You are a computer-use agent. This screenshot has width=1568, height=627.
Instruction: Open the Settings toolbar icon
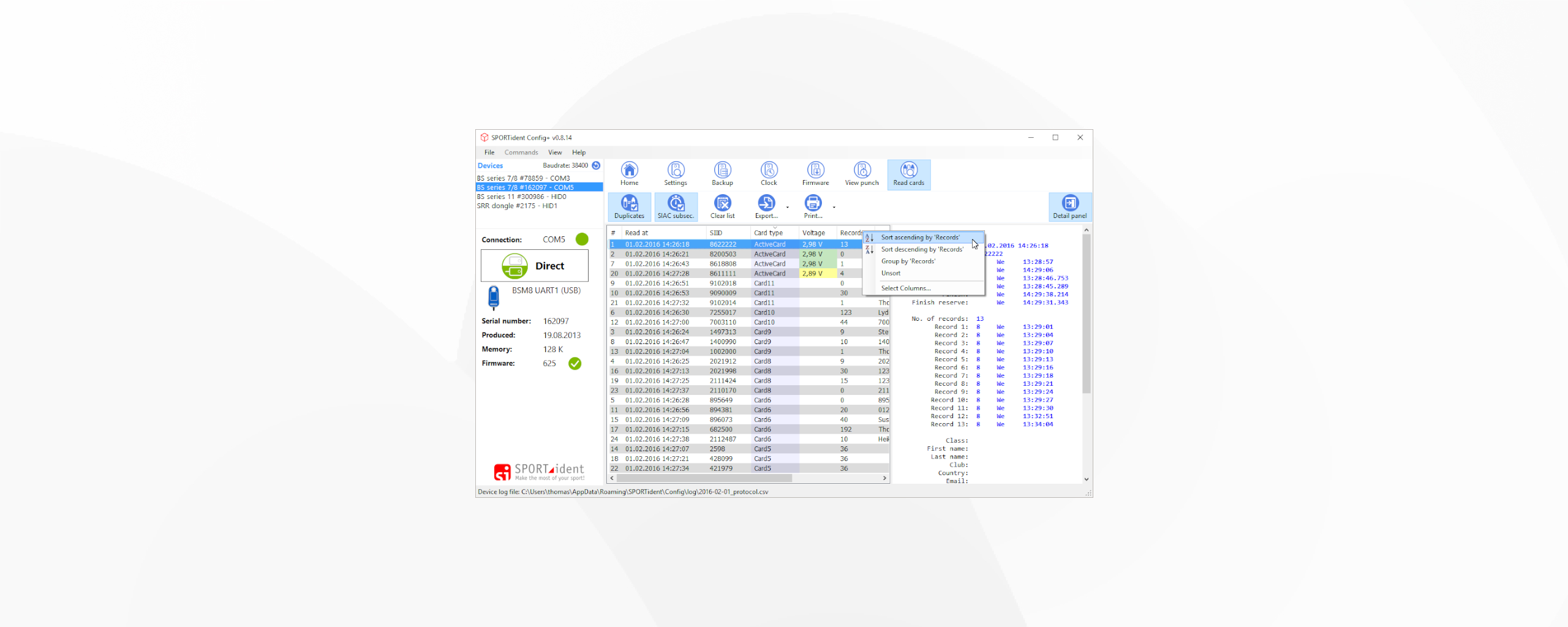pyautogui.click(x=676, y=174)
